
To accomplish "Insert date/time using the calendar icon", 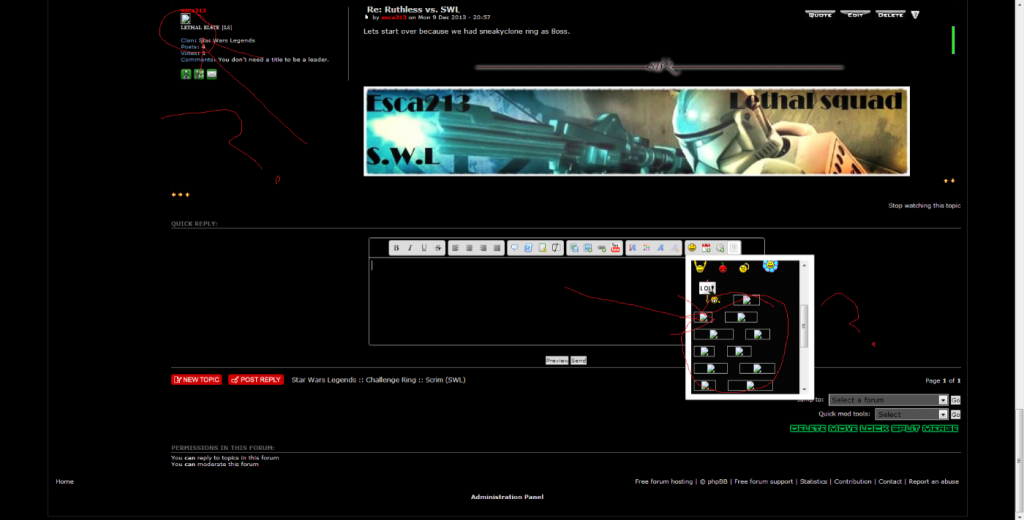I will pos(706,248).
